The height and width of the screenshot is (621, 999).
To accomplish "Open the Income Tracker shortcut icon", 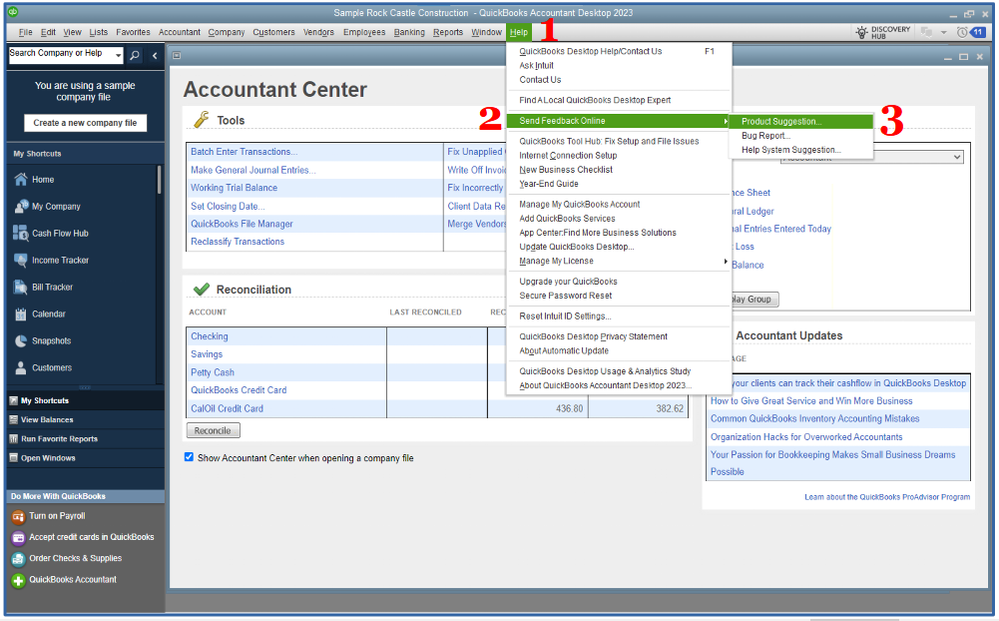I will [20, 260].
